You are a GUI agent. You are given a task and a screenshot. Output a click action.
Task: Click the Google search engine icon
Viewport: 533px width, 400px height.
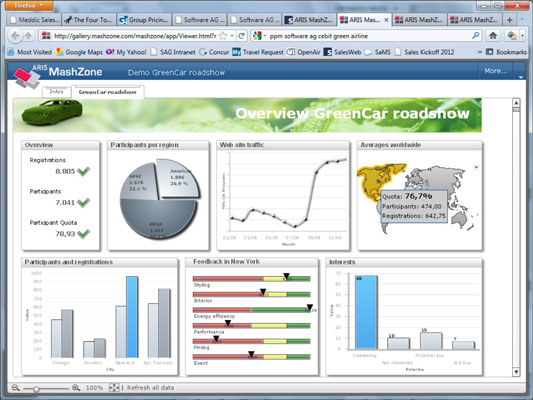point(257,36)
